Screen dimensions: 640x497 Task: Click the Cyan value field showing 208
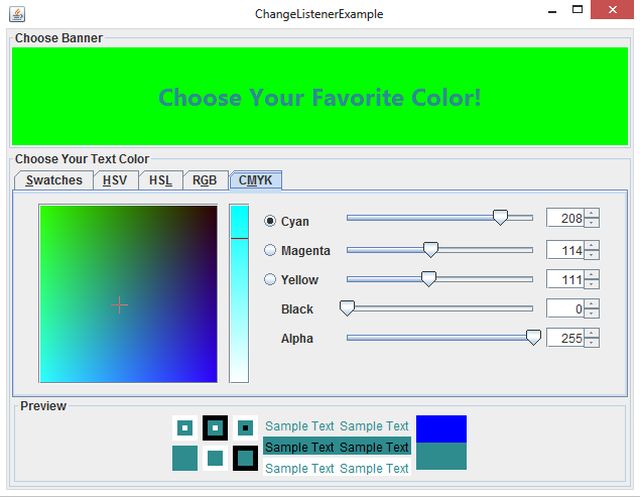pyautogui.click(x=565, y=218)
